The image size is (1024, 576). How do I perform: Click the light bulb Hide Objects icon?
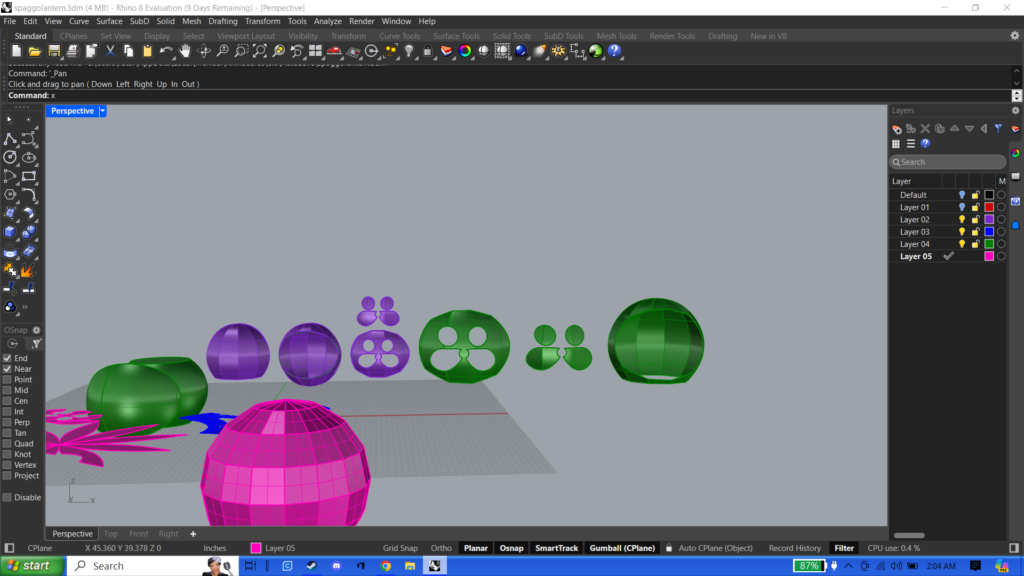[x=409, y=51]
